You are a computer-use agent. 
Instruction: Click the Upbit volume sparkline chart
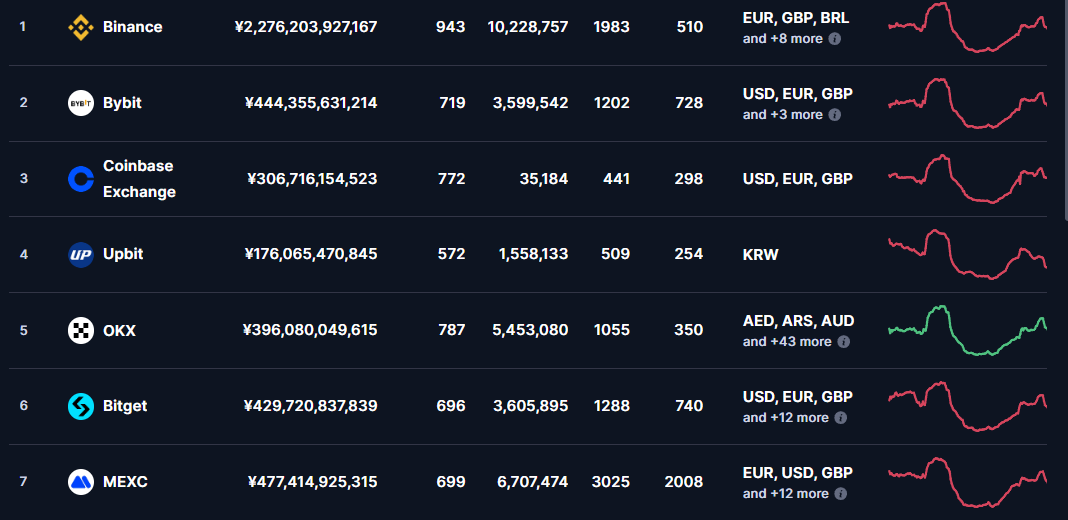coord(967,255)
